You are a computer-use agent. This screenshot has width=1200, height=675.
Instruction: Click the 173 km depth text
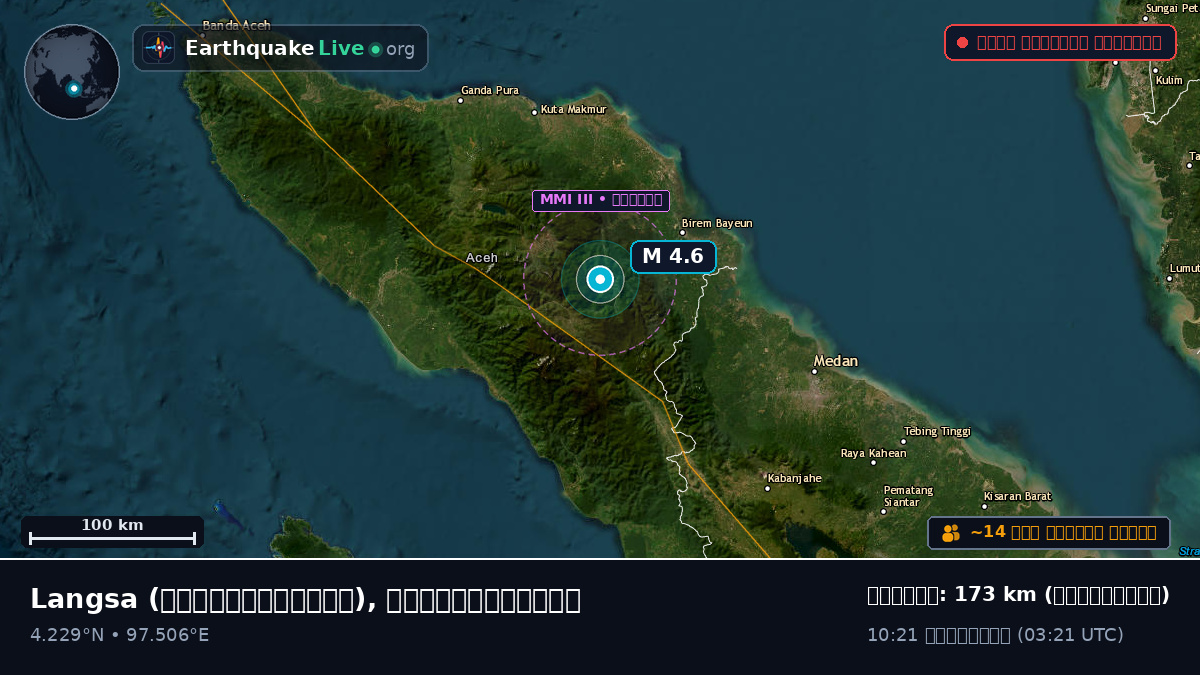[1018, 595]
